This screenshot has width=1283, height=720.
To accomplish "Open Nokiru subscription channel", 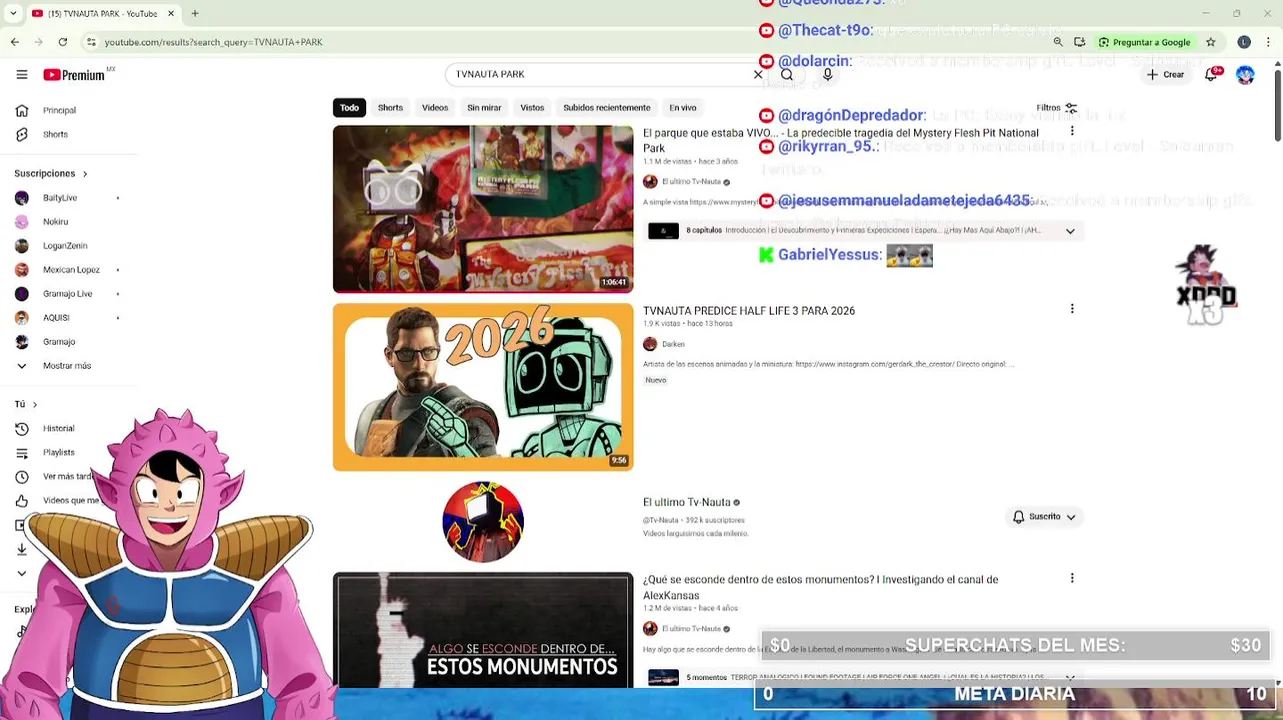I will pos(55,222).
